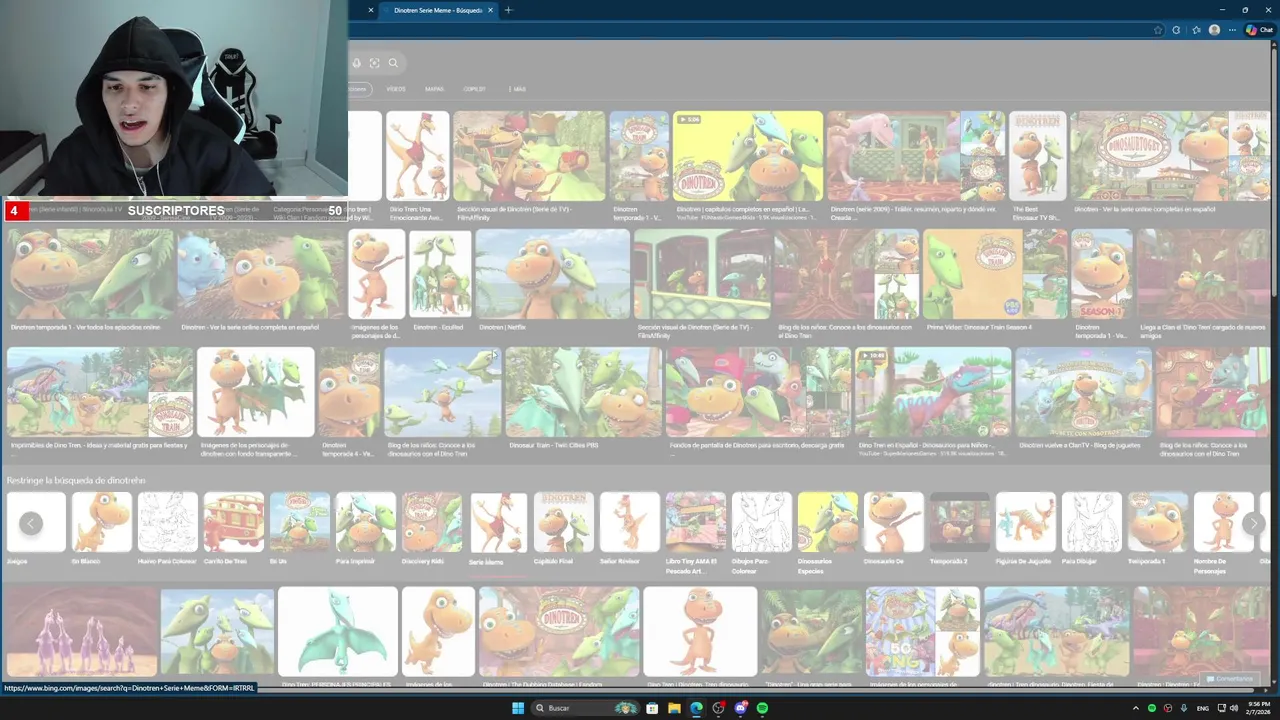The height and width of the screenshot is (720, 1280).
Task: Click the taskbar Buscar search box
Action: coord(586,708)
